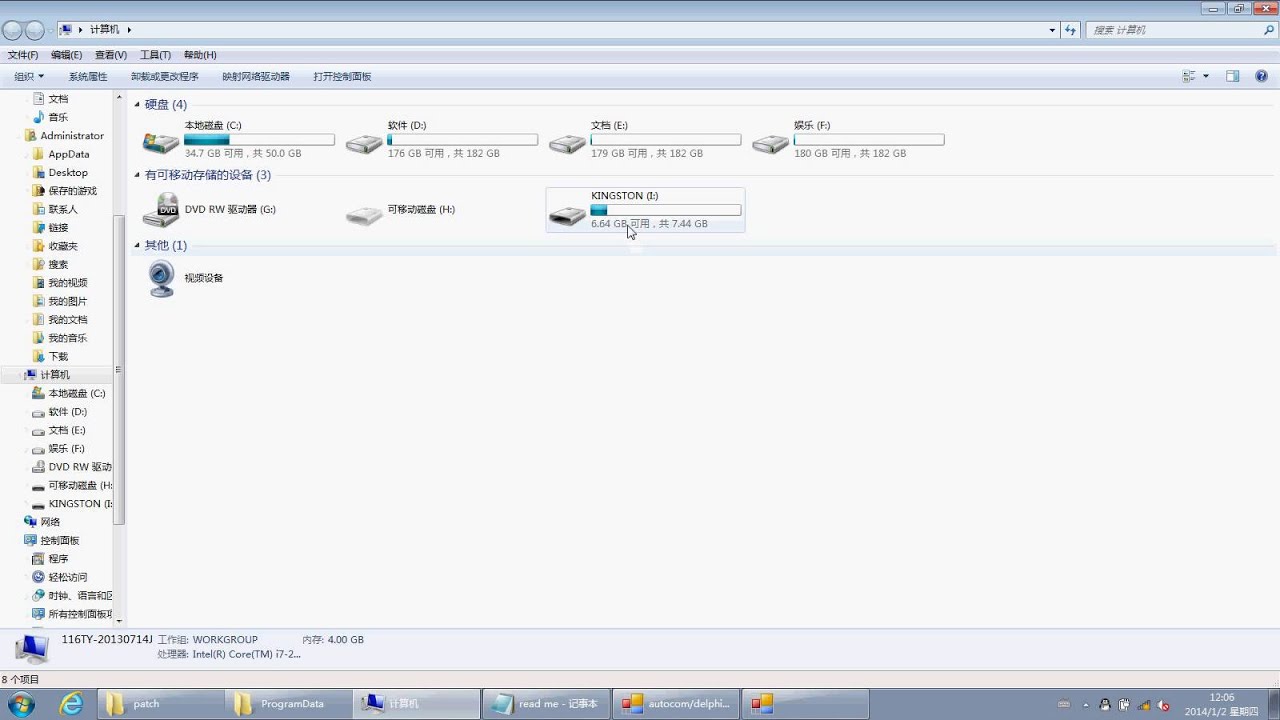
Task: Click KINGSTON (I:) capacity usage bar
Action: 666,210
